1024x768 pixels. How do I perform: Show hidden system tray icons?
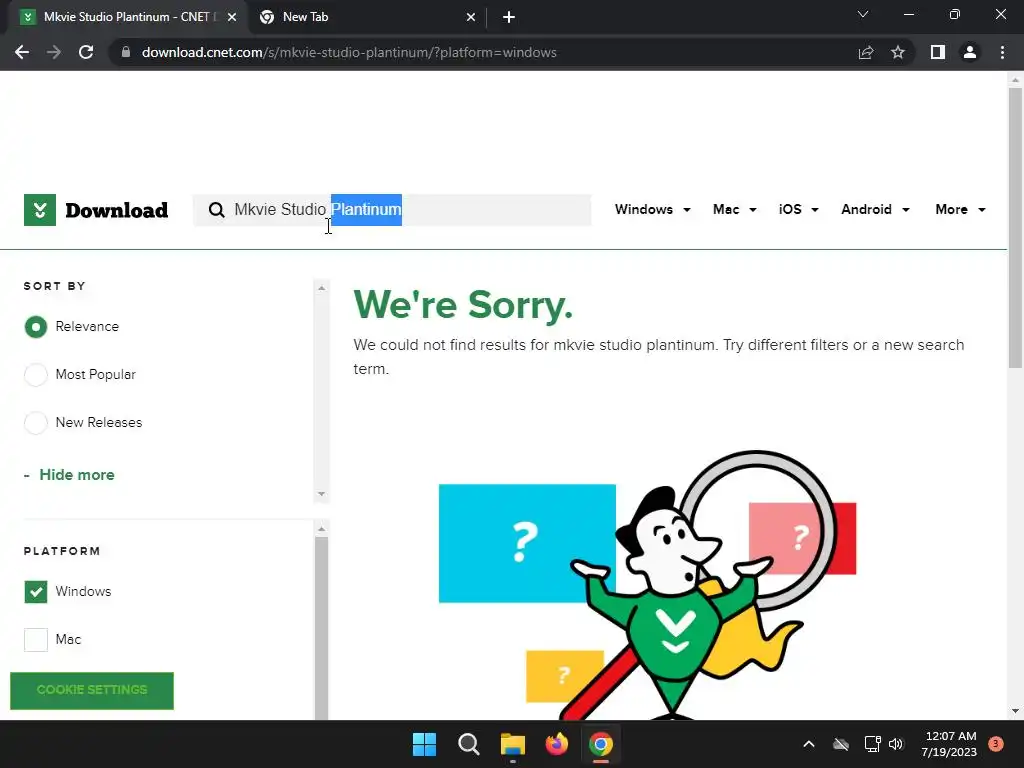pos(808,744)
